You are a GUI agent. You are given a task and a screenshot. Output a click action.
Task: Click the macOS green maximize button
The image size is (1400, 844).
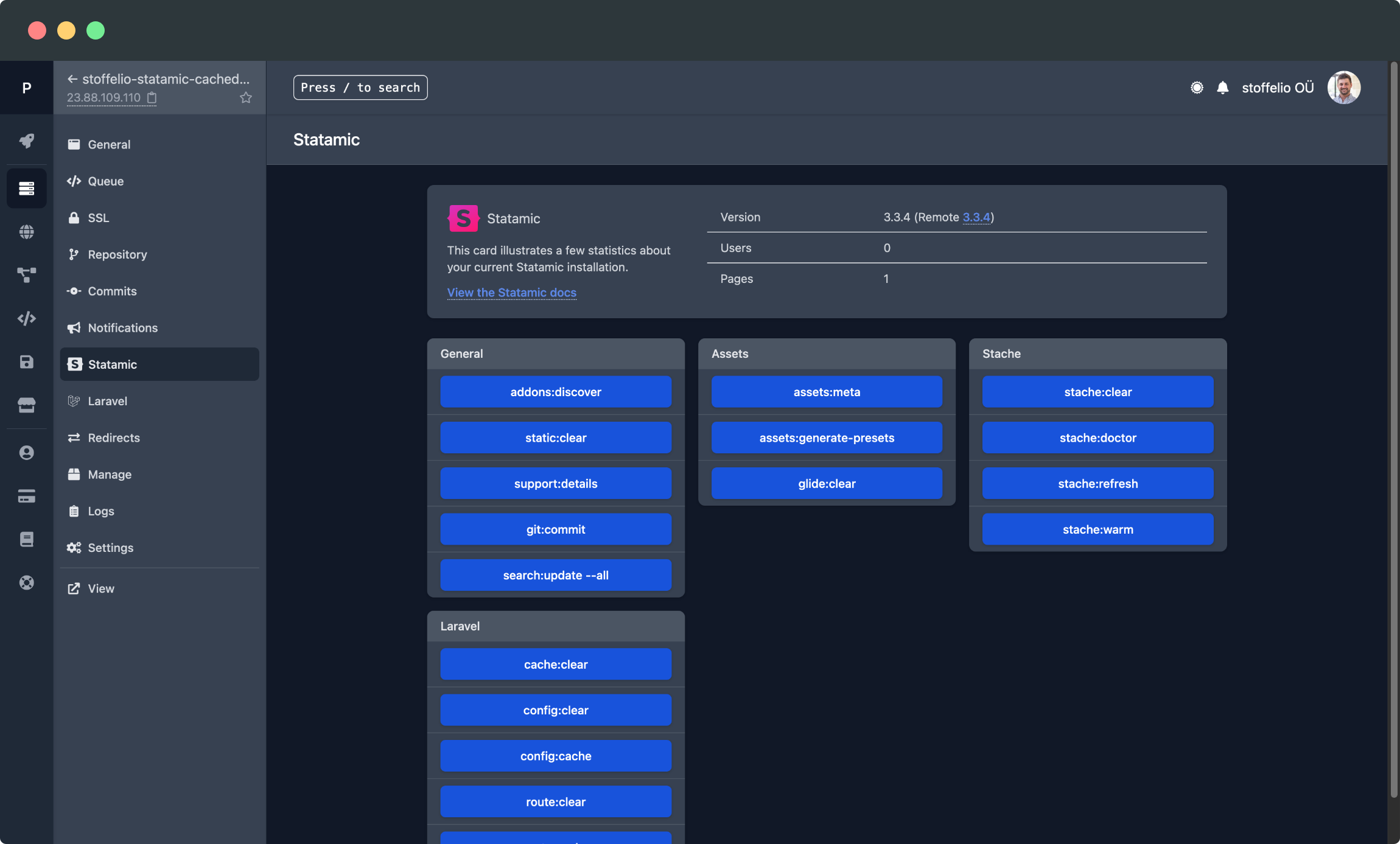point(96,30)
